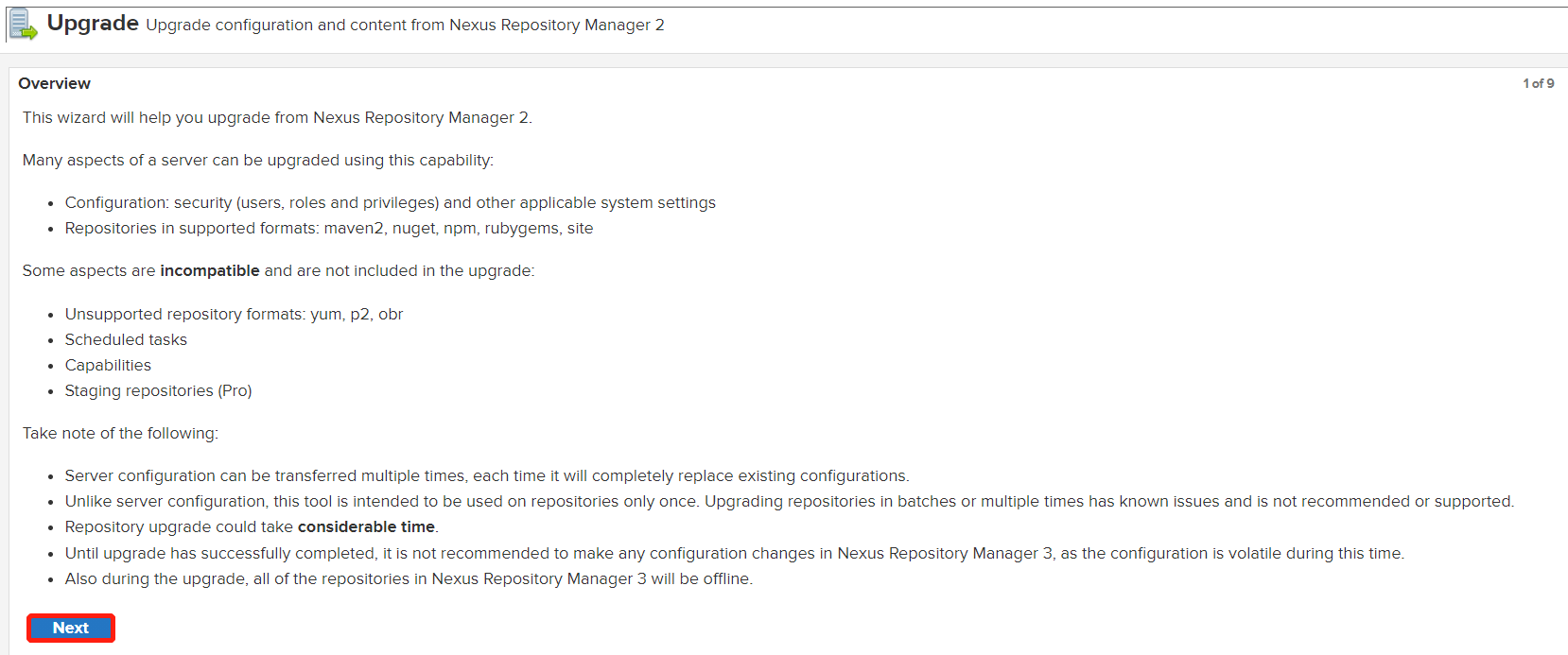The width and height of the screenshot is (1568, 655).
Task: Click the Also during the upgrade bullet
Action: (409, 578)
